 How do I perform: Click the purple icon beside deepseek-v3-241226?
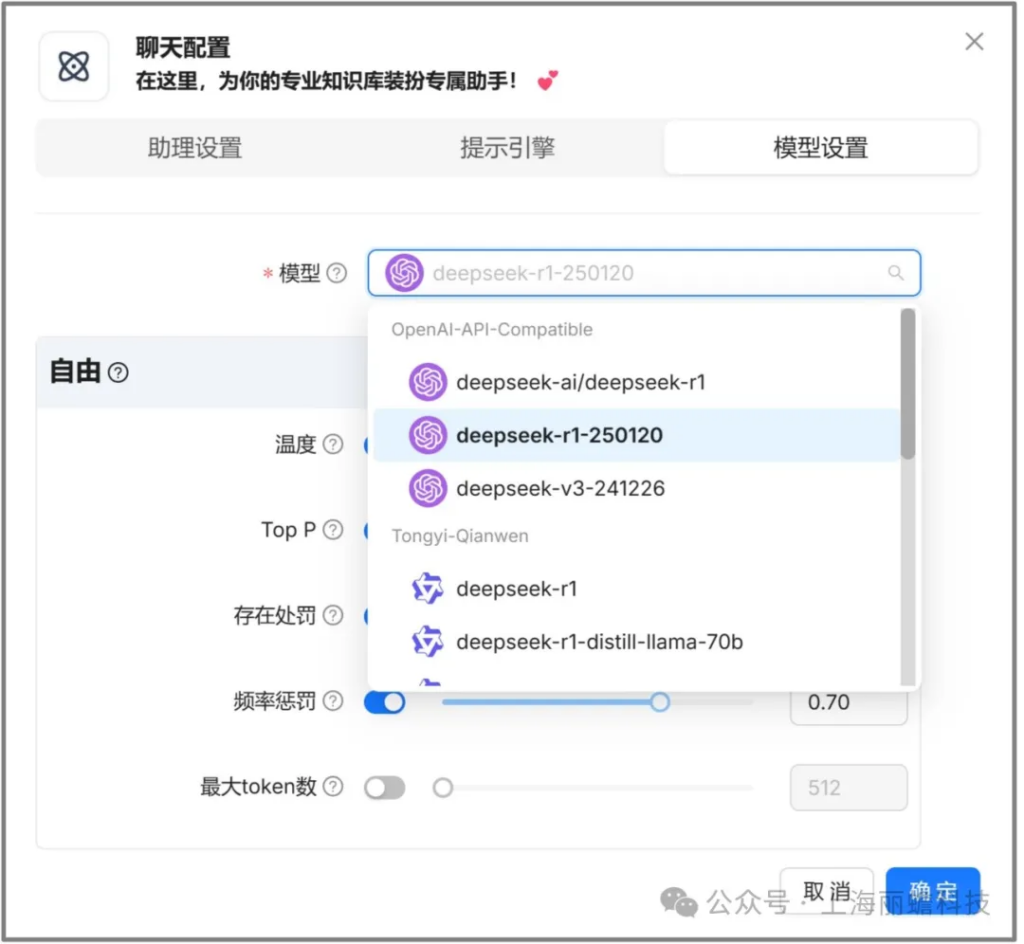(x=428, y=488)
